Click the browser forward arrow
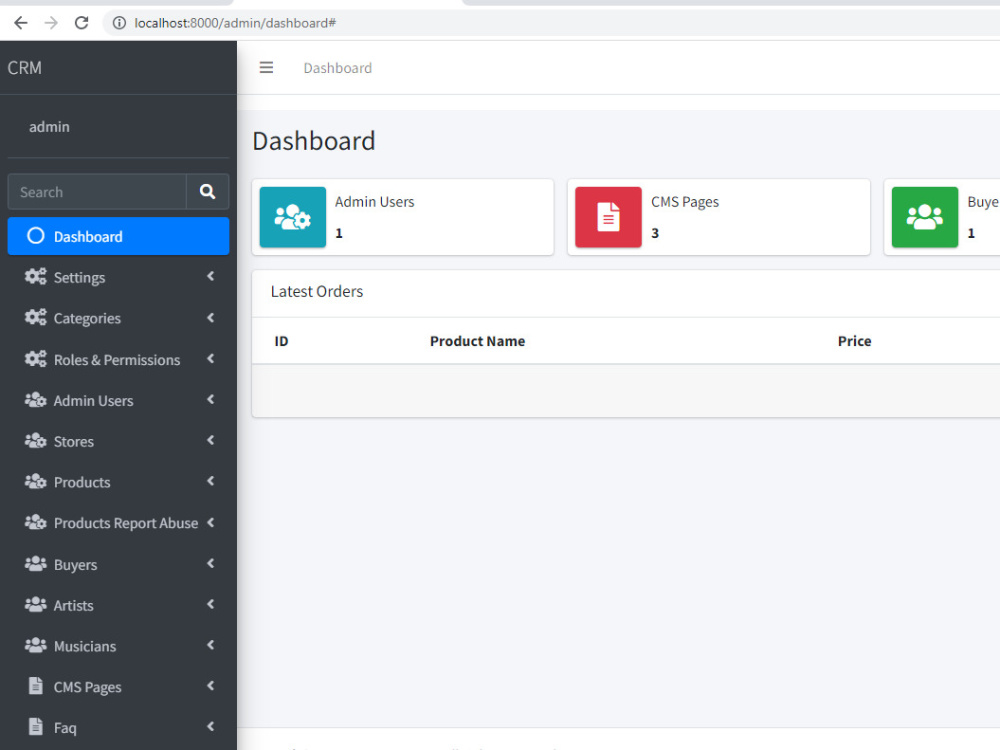Image resolution: width=1000 pixels, height=750 pixels. 51,23
